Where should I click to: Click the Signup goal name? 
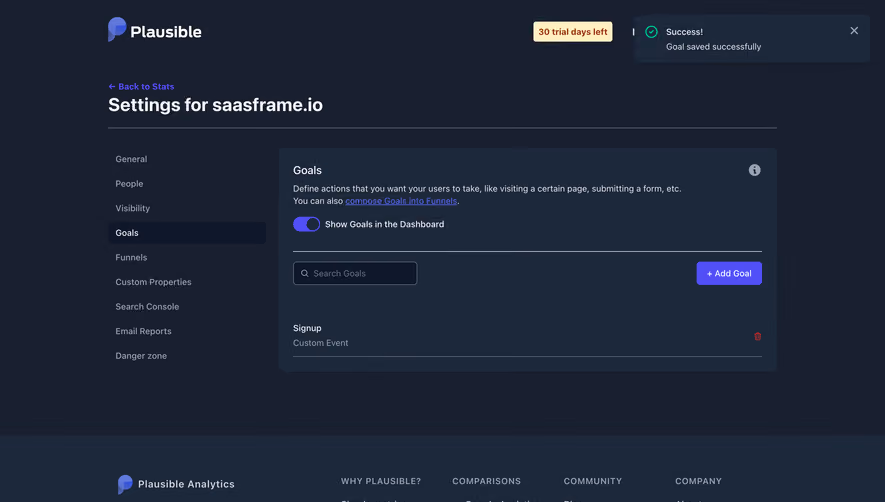click(307, 328)
